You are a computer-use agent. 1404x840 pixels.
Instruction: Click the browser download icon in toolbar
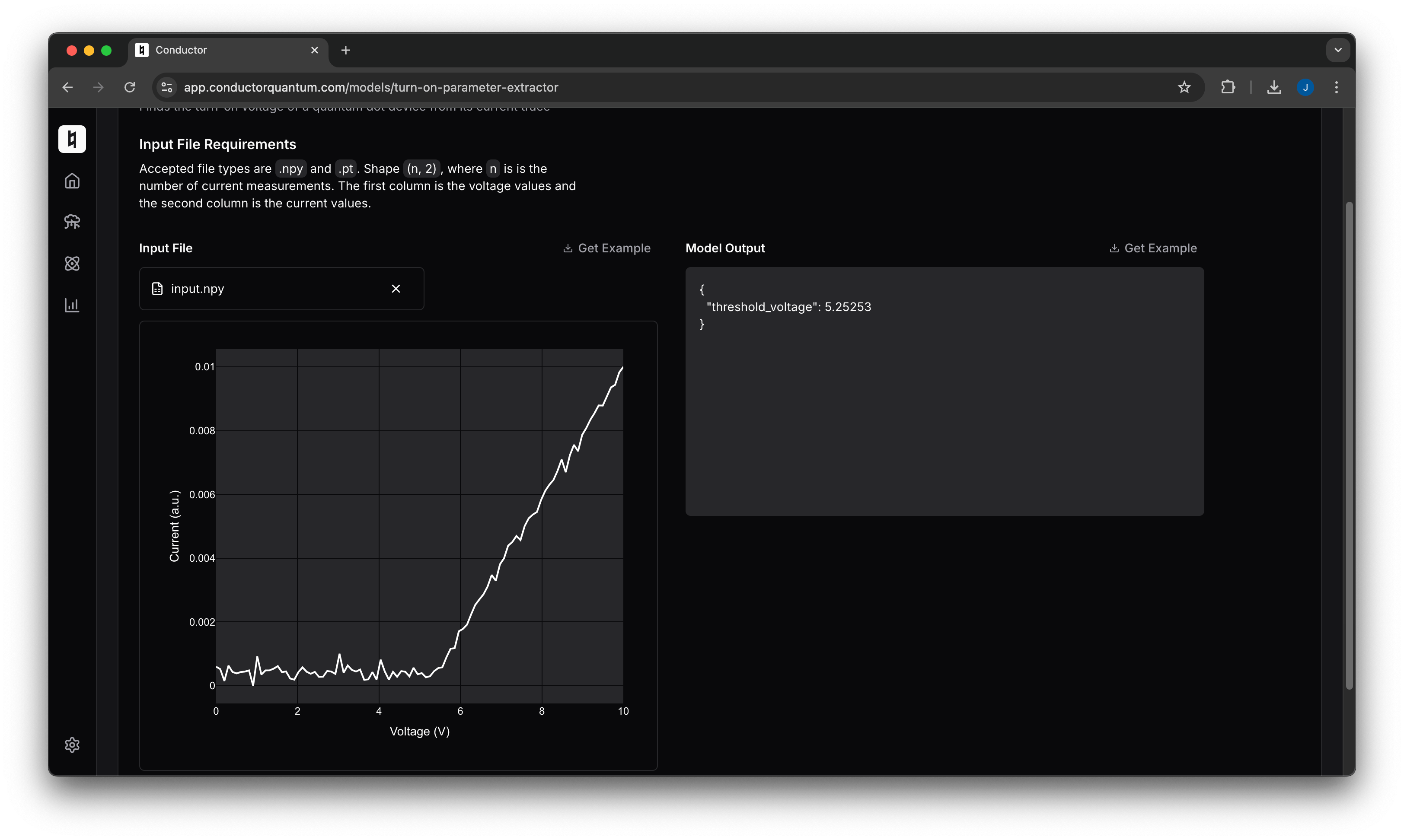1273,87
